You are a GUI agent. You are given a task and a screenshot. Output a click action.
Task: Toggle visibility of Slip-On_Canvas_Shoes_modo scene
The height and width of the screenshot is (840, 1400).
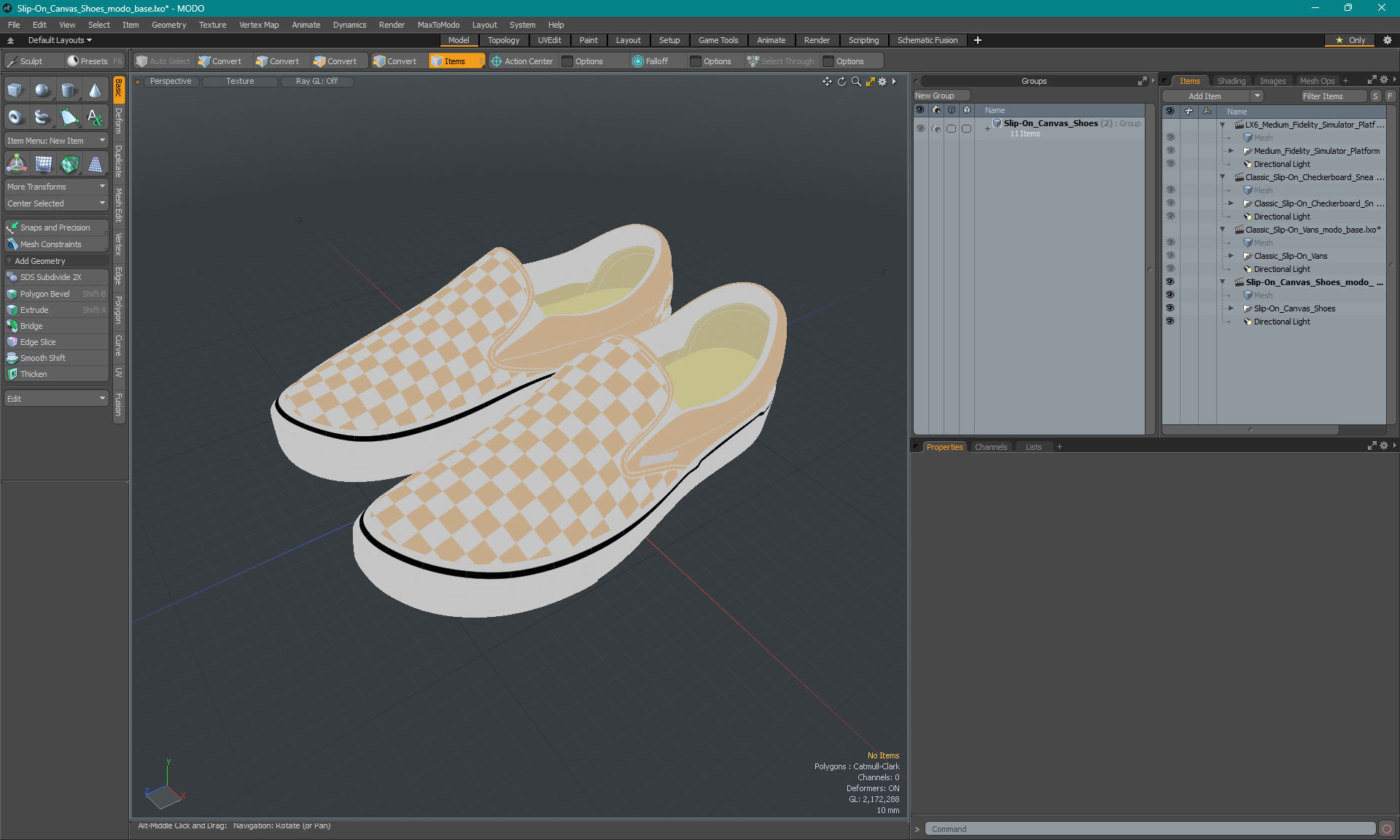1170,281
